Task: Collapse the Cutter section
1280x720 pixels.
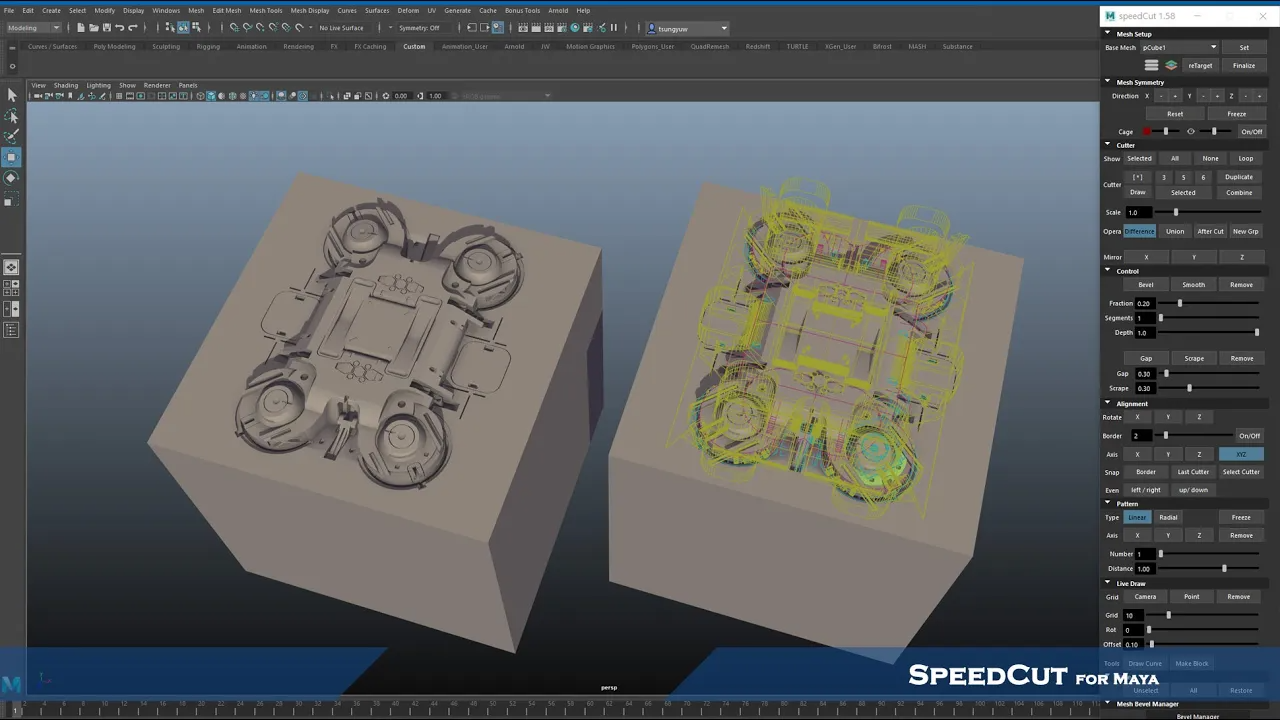Action: point(1108,145)
